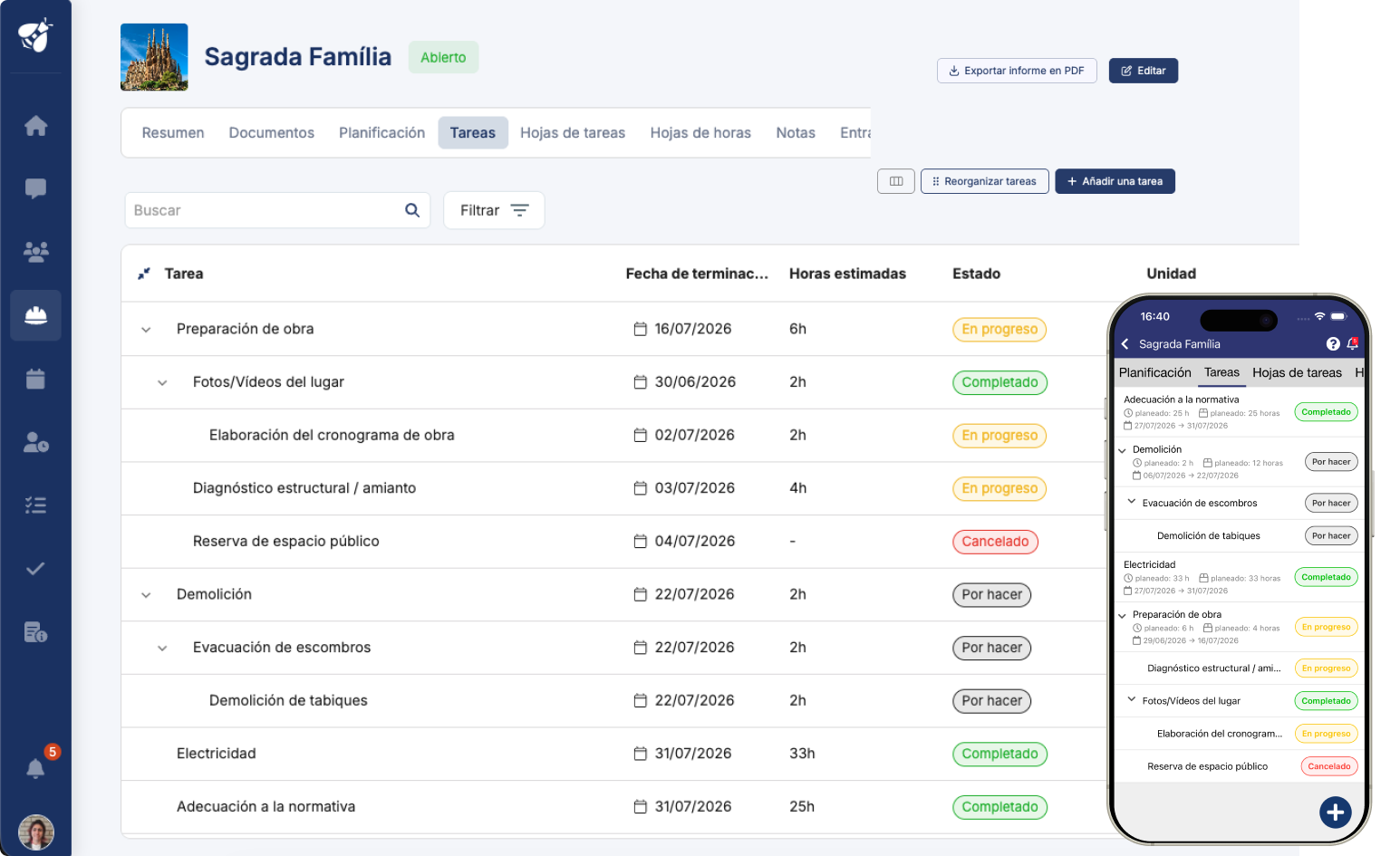Open calendar icon for Adecuación a la normativa
Viewport: 1400px width, 856px height.
(640, 807)
